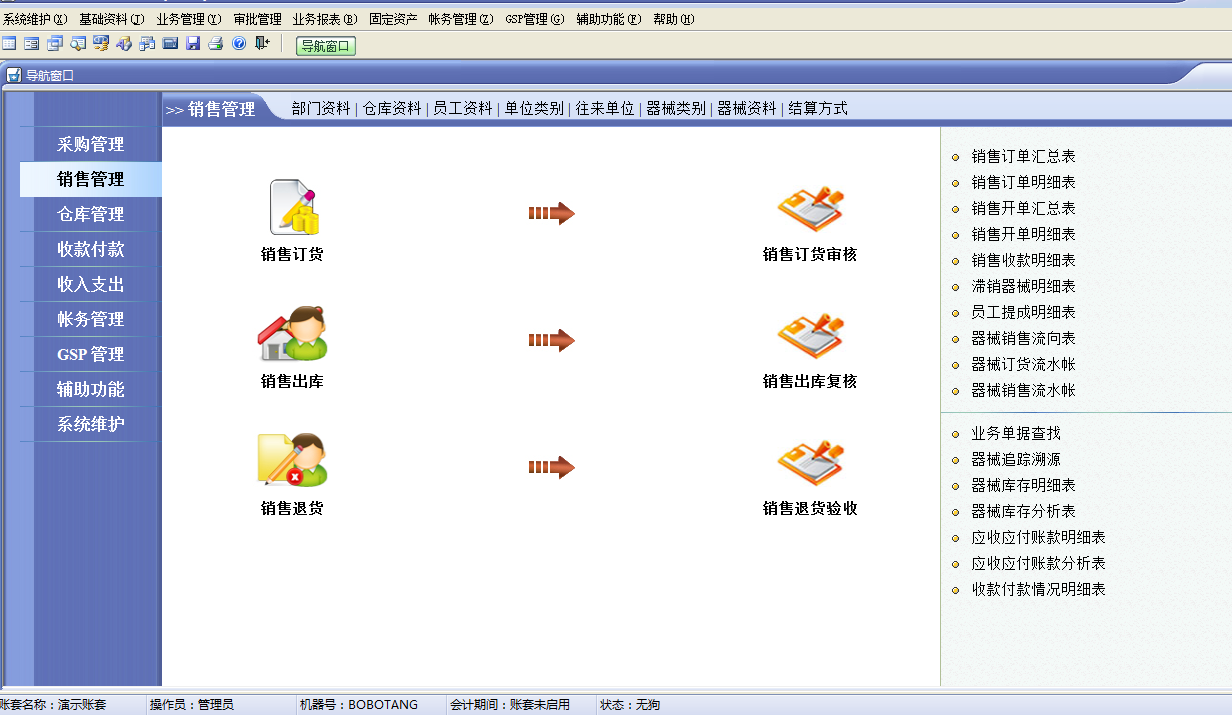Open the 销售收款明细表 report

(1023, 260)
